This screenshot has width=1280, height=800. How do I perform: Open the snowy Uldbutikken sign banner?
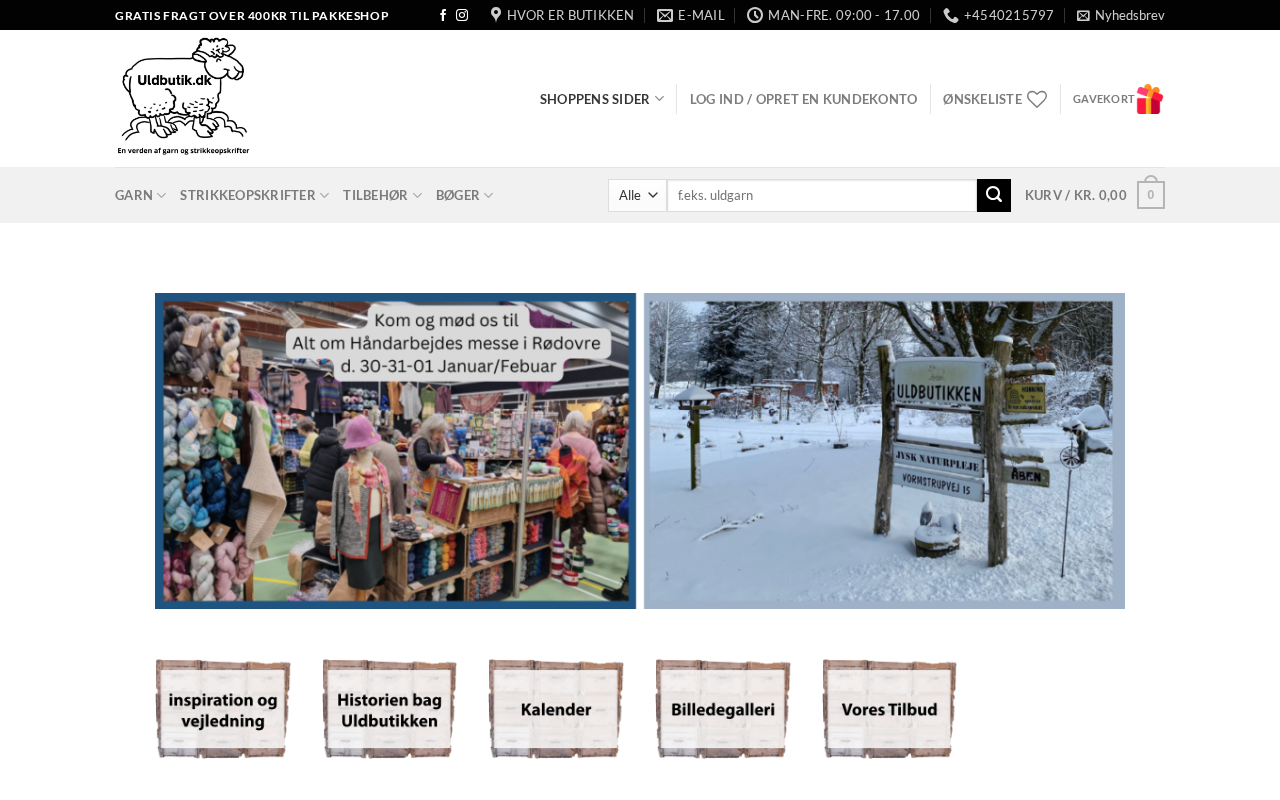tap(884, 451)
